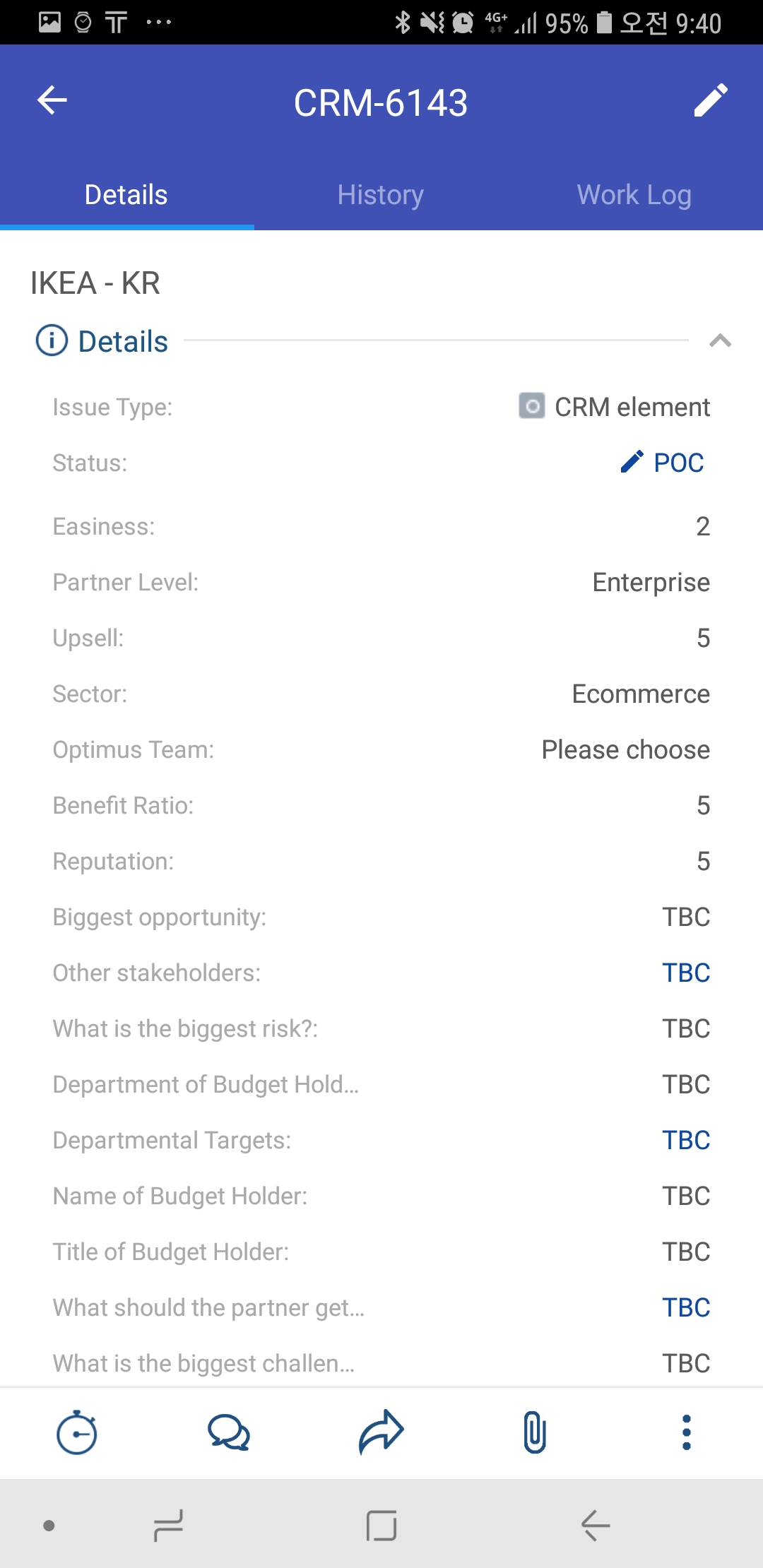Tap the back arrow in header
Screen dimensions: 763x1568
coord(52,100)
